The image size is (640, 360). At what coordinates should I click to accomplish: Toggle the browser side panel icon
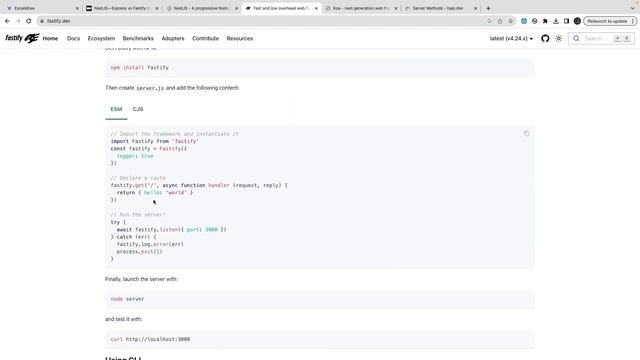[x=567, y=21]
